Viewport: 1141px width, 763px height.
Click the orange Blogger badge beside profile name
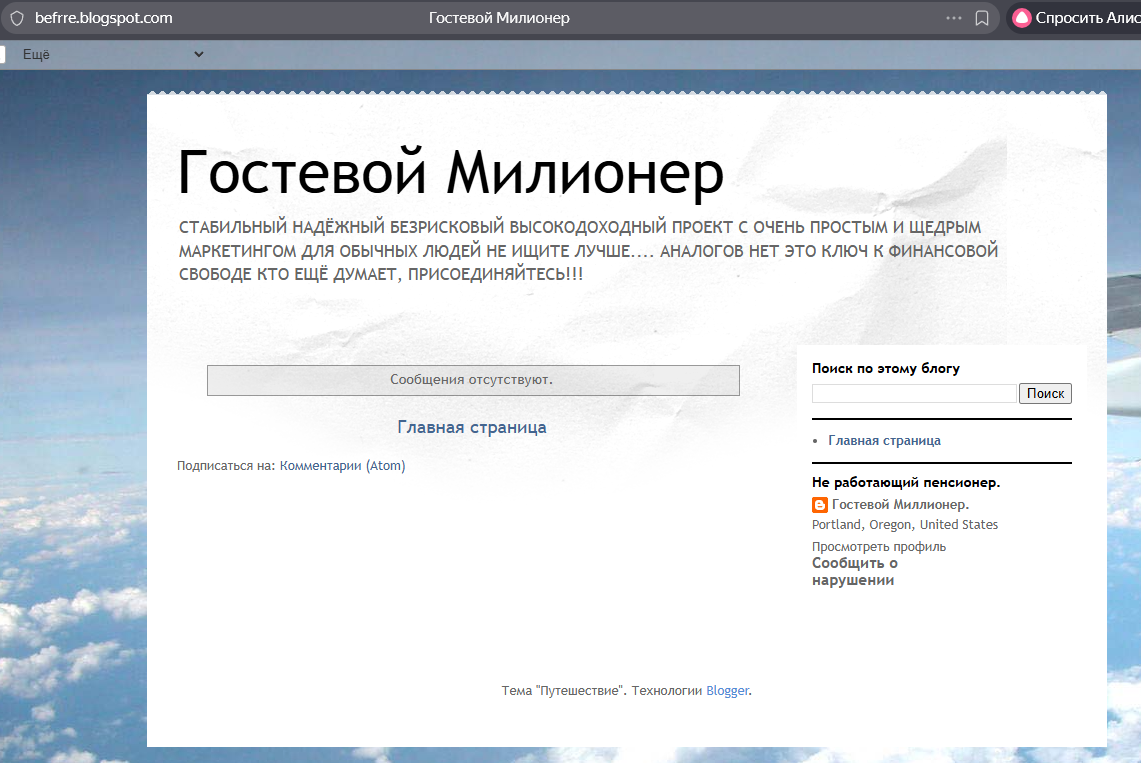point(818,505)
